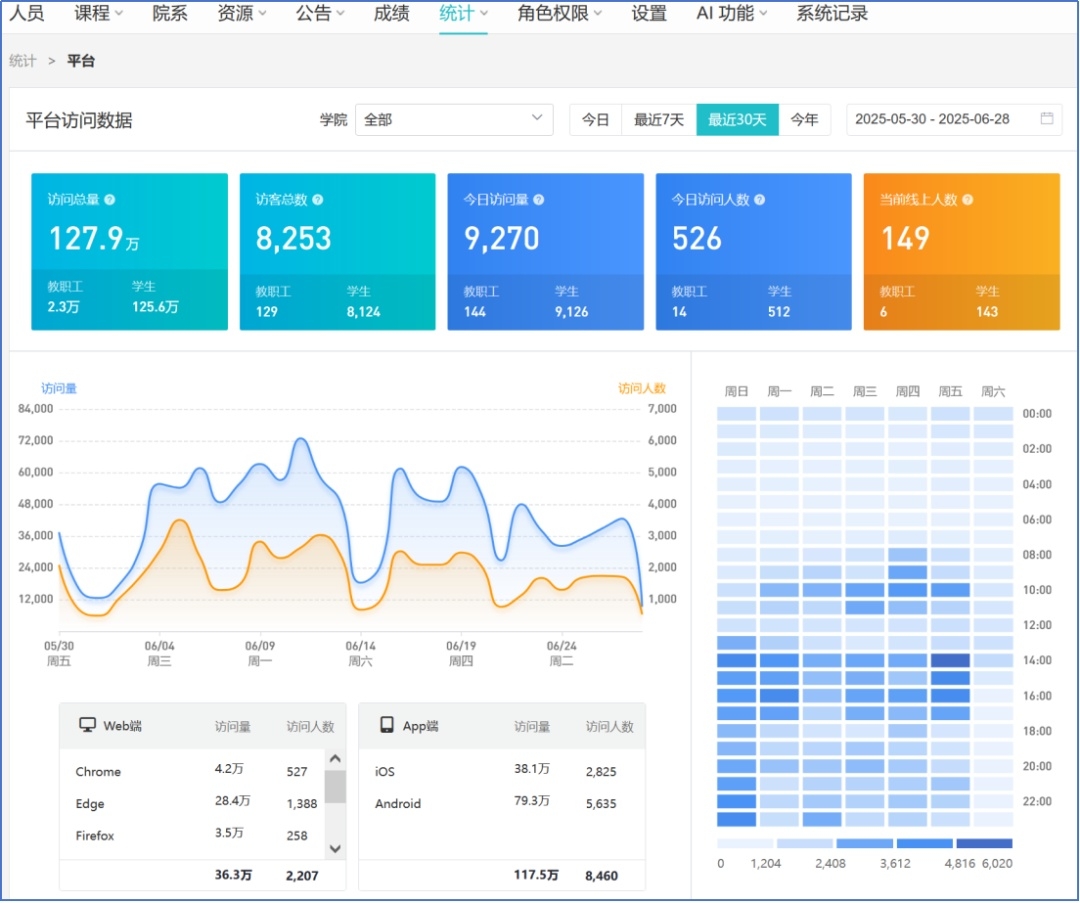1080x903 pixels.
Task: Click the Web端 monitor icon
Action: coord(87,726)
